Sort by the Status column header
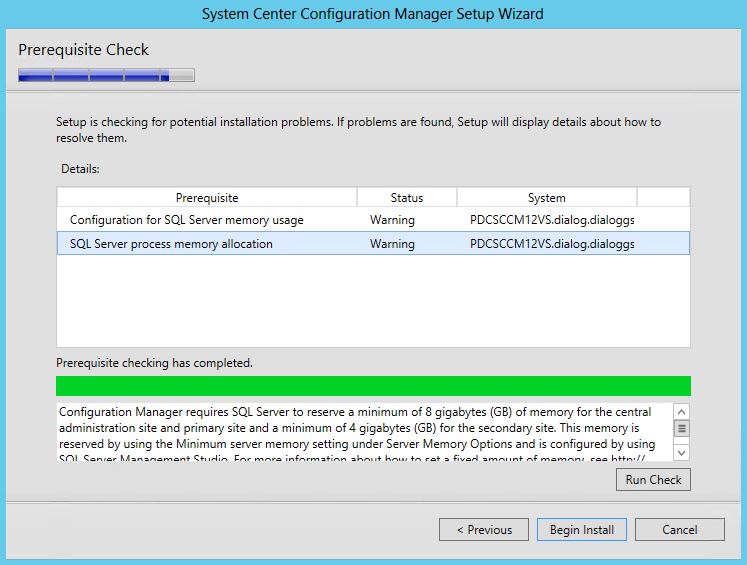This screenshot has width=747, height=565. [x=407, y=198]
